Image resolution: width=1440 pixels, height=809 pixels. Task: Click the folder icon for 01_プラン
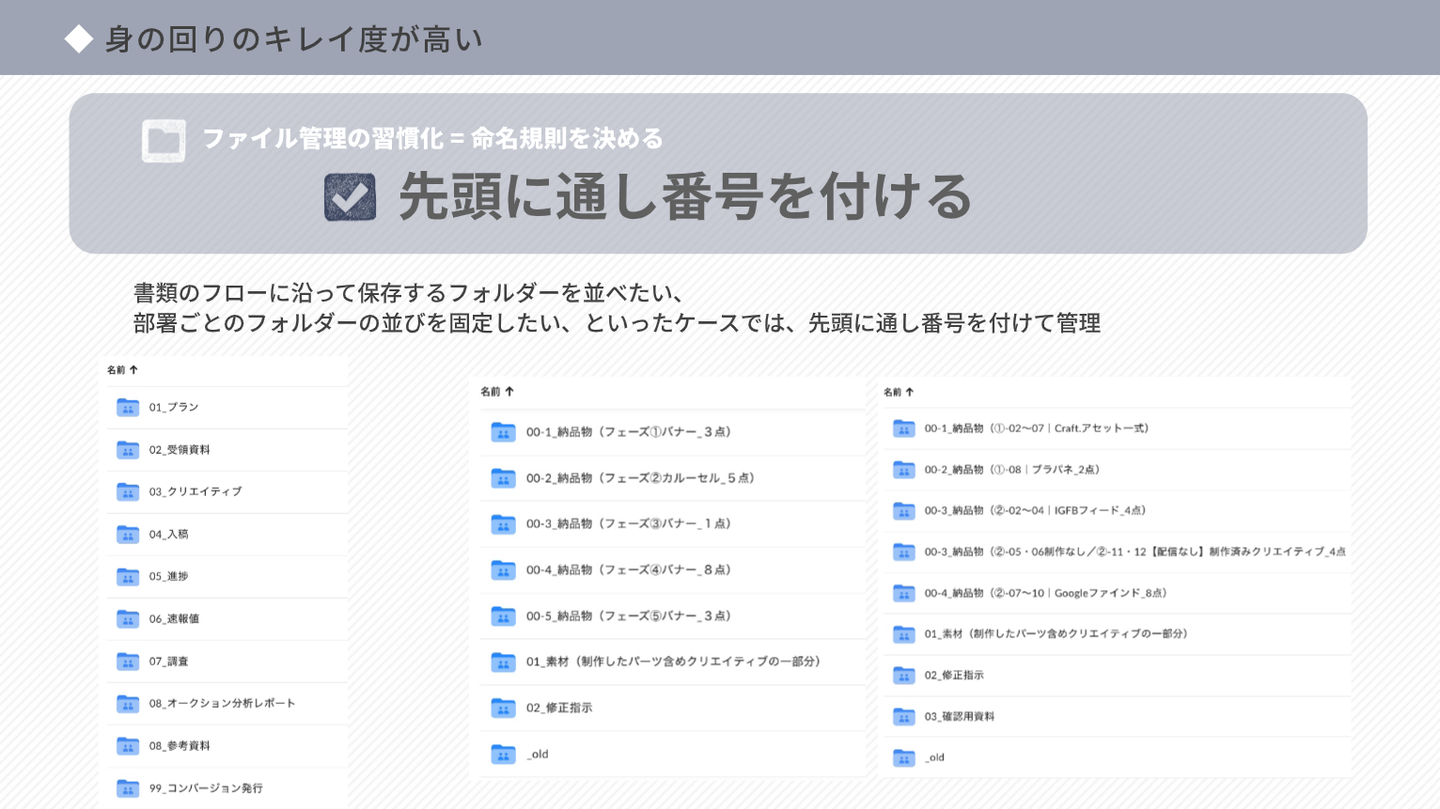[127, 407]
